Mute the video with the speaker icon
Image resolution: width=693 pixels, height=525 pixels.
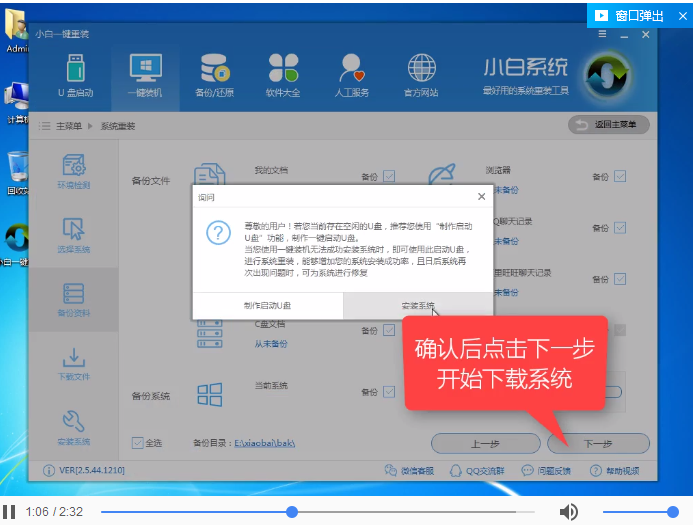tap(568, 512)
